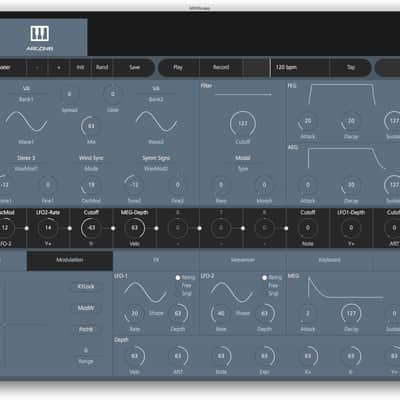
Task: Switch to the Sequencer tab
Action: click(243, 260)
